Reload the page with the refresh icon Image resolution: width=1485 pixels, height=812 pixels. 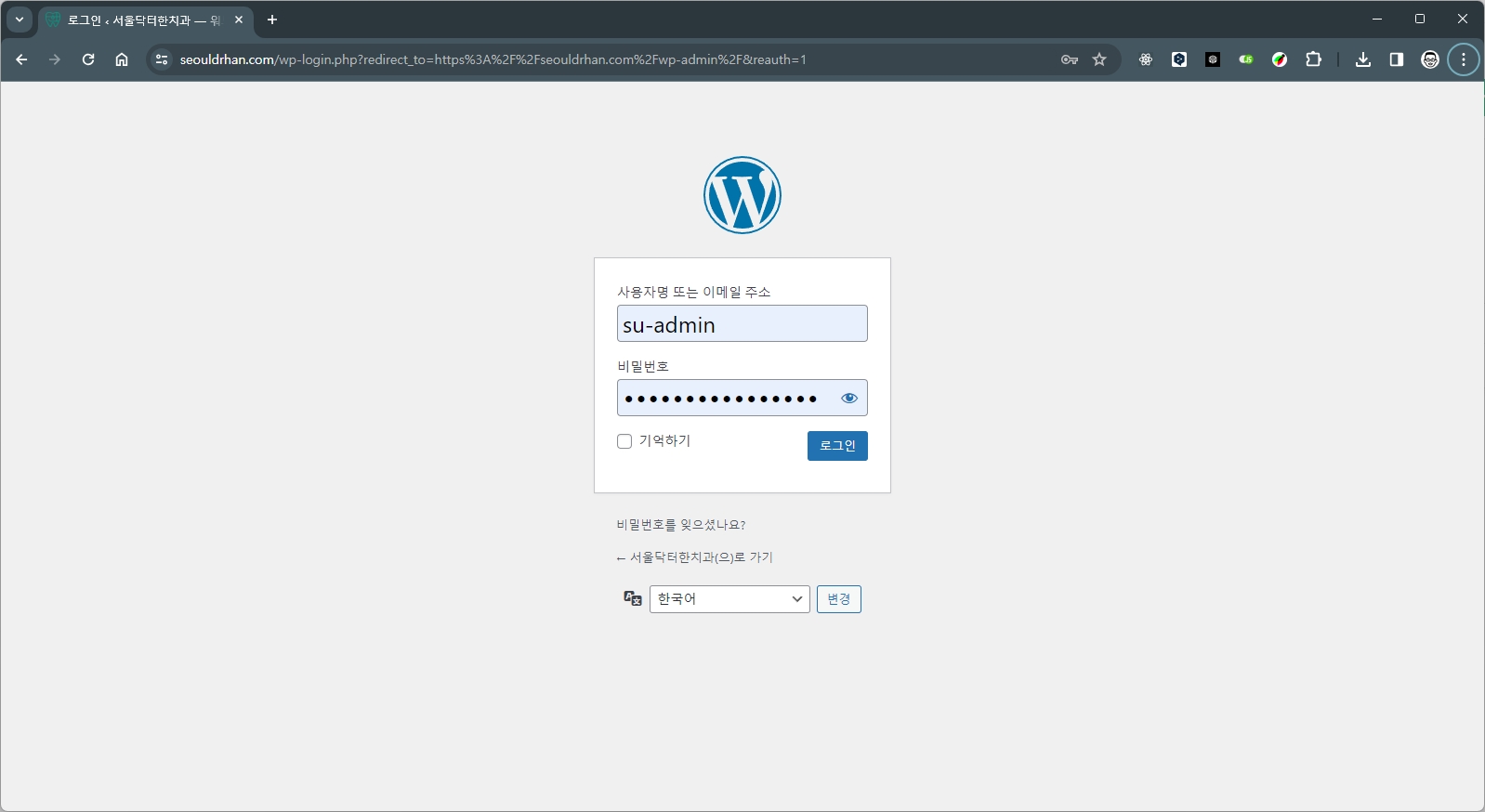coord(88,59)
